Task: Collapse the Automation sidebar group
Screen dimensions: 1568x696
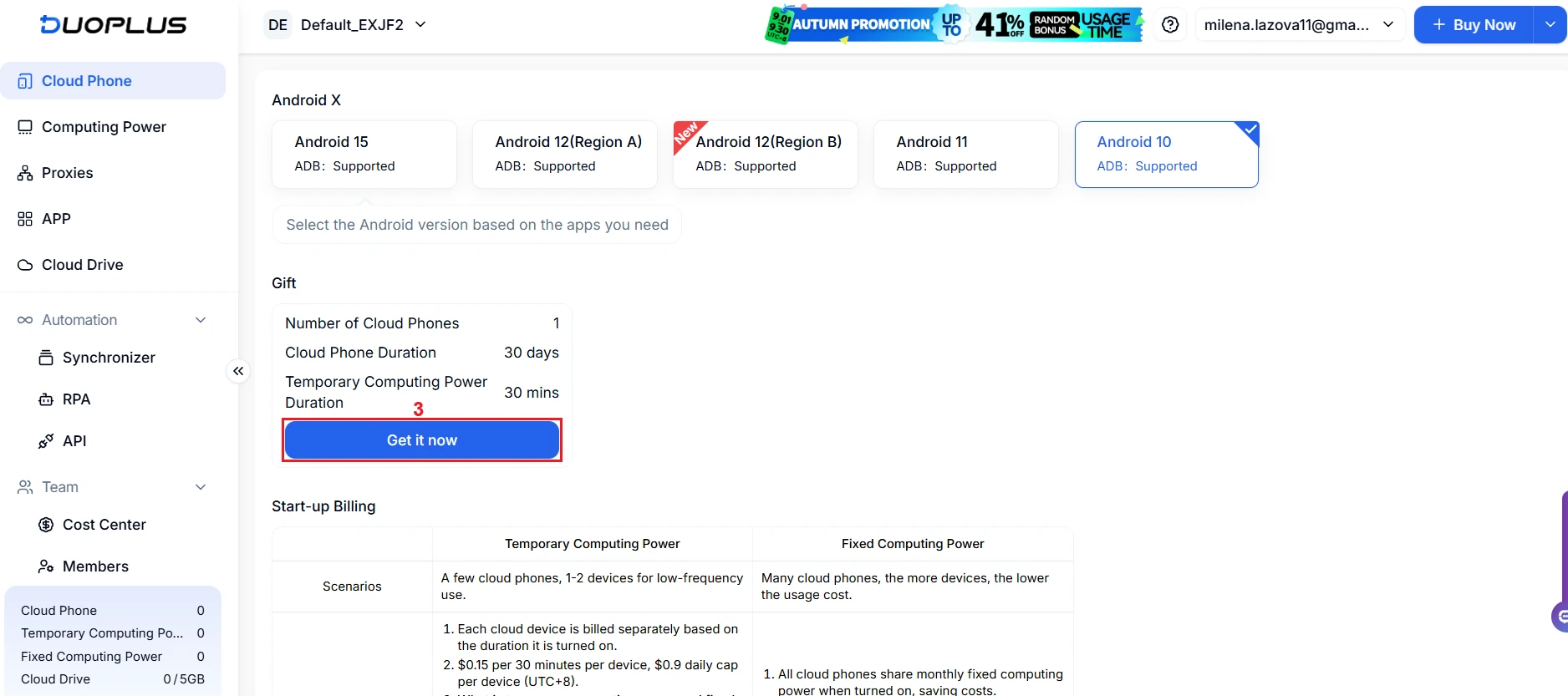Action: (x=200, y=320)
